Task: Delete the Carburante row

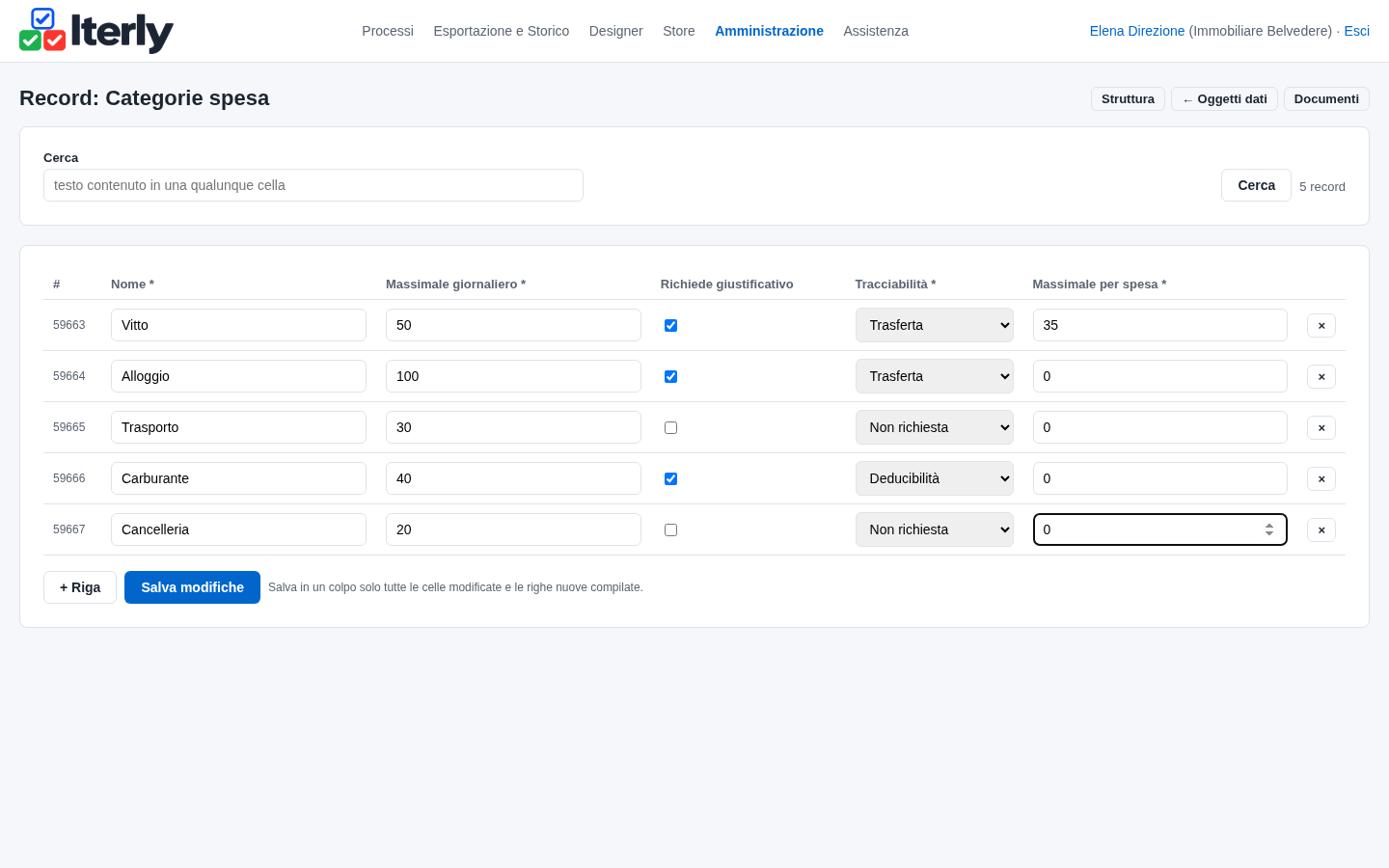Action: coord(1321,478)
